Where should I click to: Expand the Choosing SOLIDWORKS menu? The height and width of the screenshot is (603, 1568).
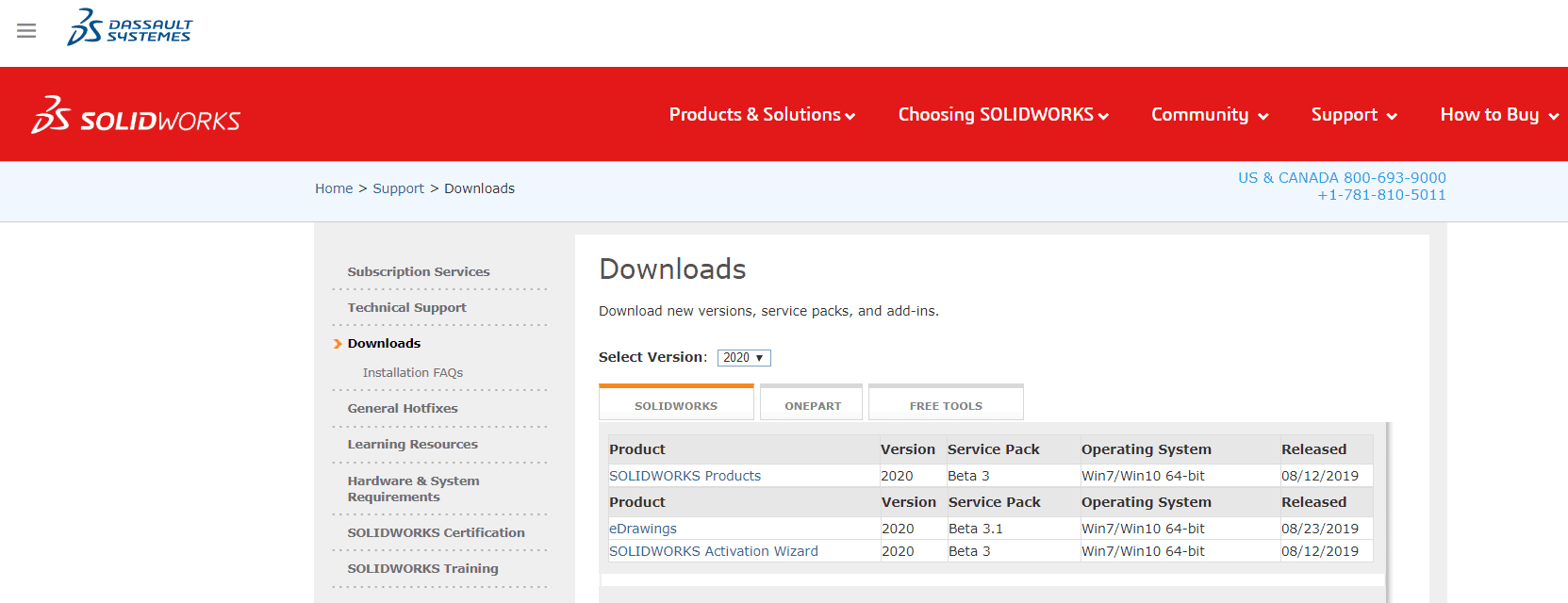pyautogui.click(x=1003, y=115)
